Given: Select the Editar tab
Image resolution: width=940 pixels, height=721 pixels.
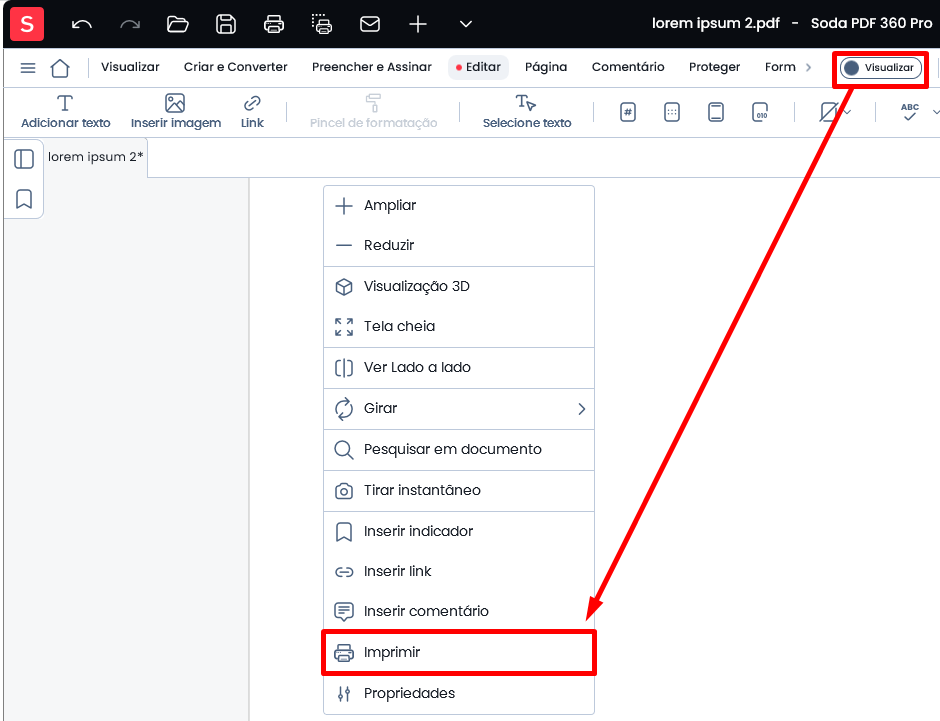Looking at the screenshot, I should 478,67.
